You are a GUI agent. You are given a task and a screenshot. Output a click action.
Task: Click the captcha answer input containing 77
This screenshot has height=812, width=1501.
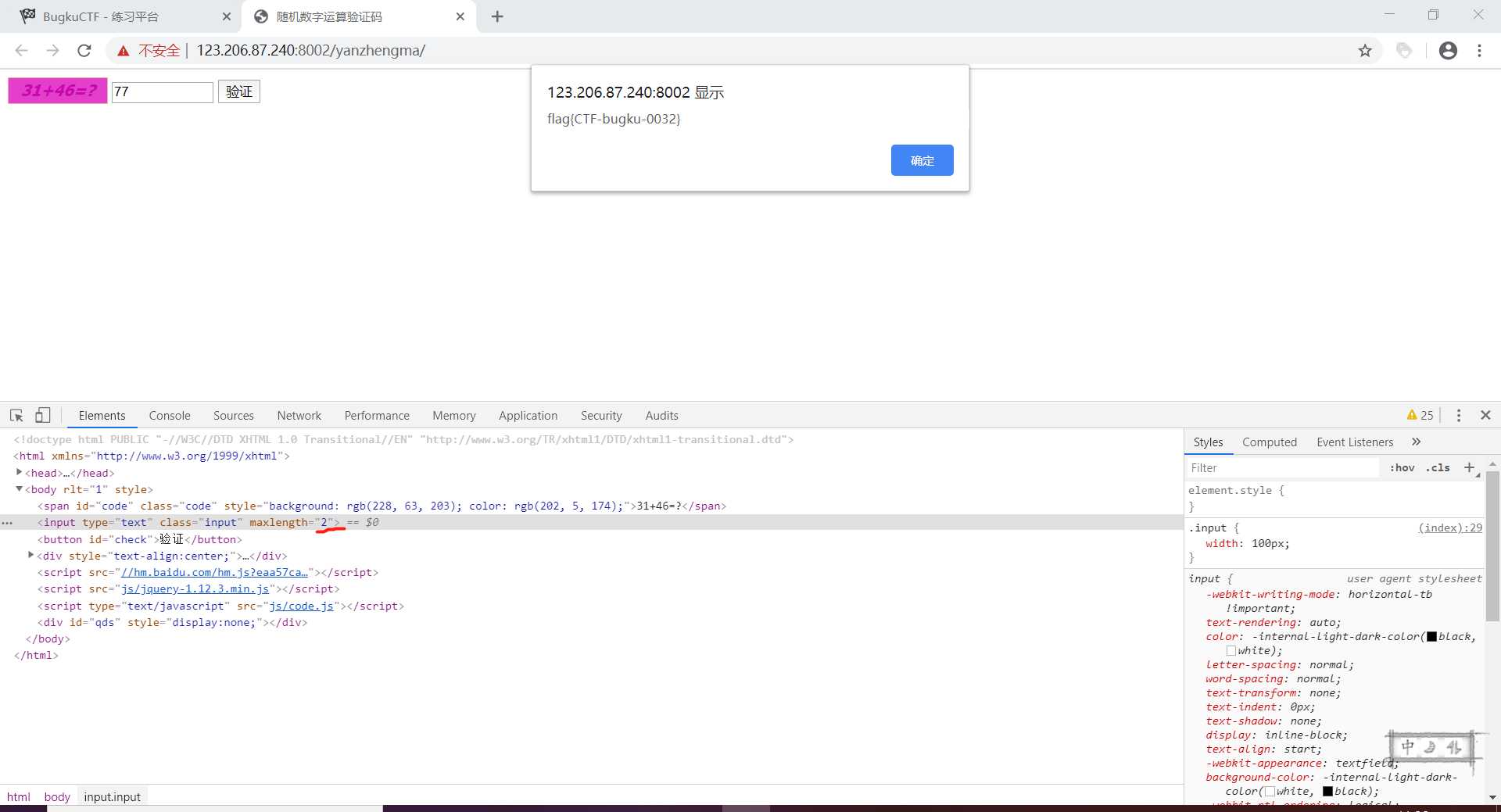(x=163, y=92)
